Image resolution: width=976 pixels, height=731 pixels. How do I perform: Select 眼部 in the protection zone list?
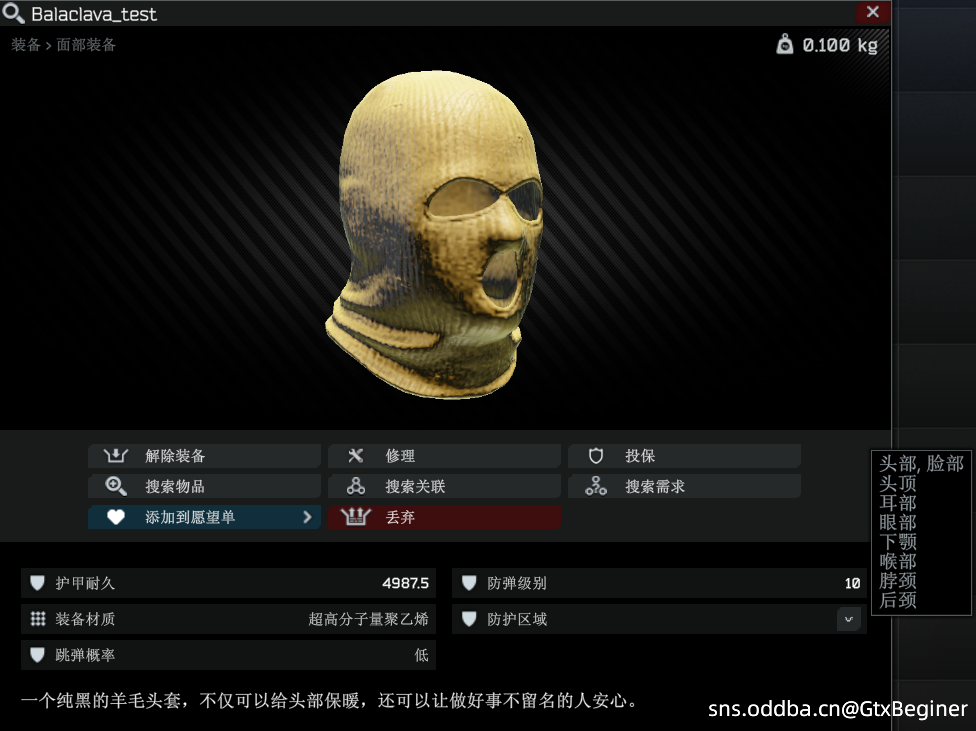[898, 522]
